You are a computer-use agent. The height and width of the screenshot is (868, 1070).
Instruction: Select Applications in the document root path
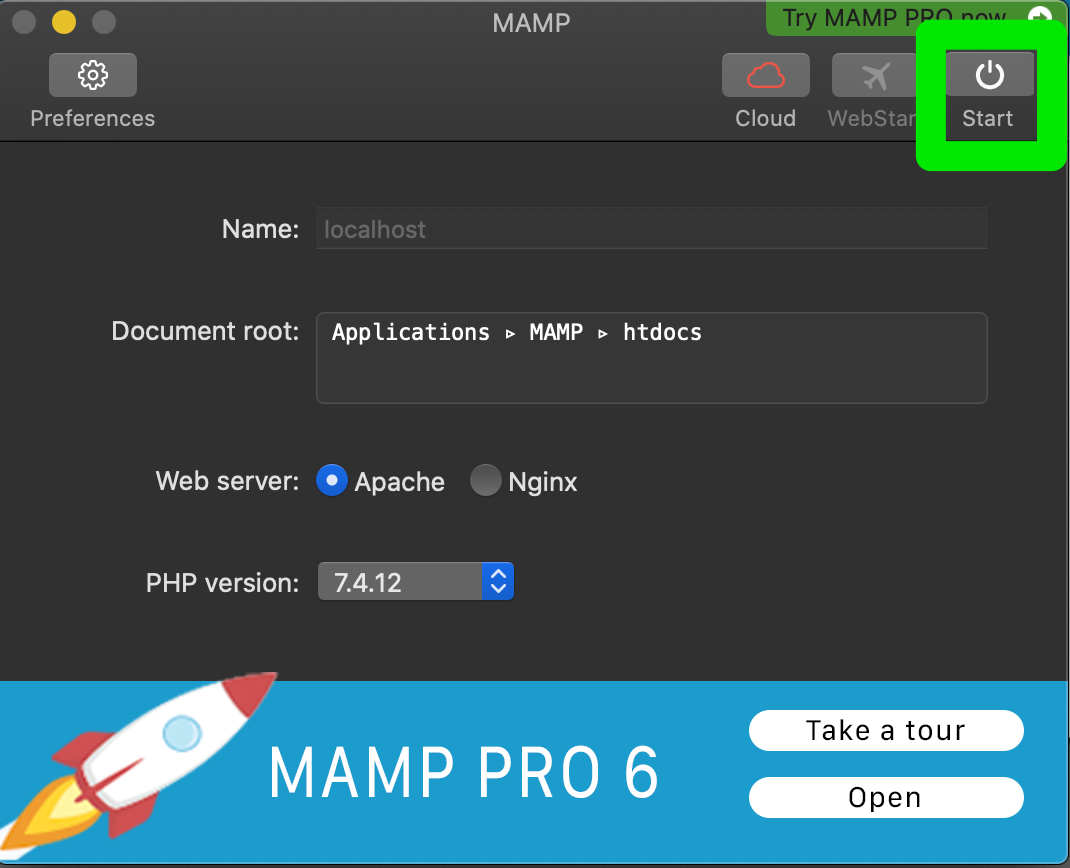[411, 332]
